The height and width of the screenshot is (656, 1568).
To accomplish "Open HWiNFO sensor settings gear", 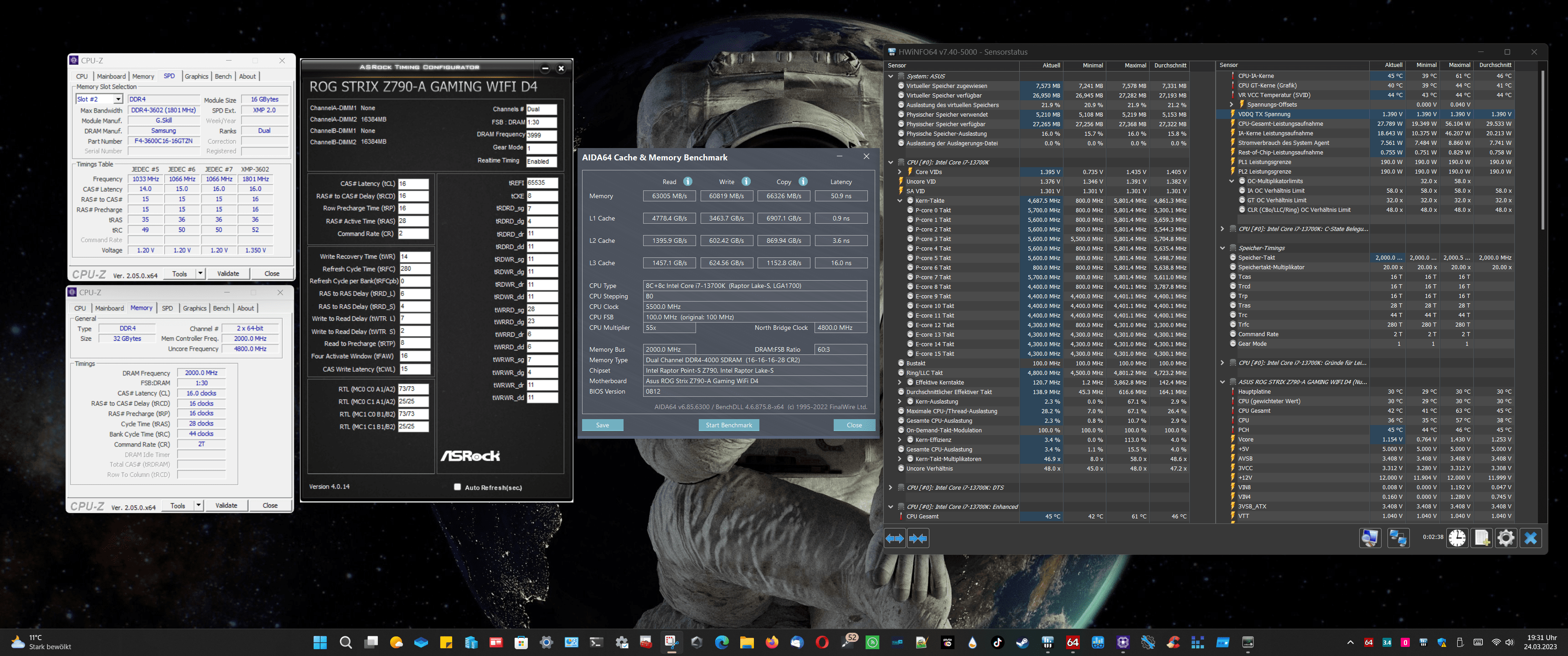I will pyautogui.click(x=1506, y=538).
